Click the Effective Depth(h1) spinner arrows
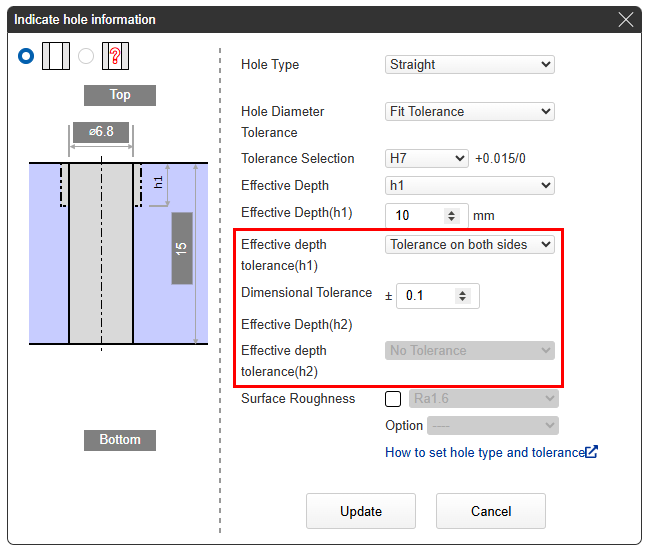 (451, 216)
